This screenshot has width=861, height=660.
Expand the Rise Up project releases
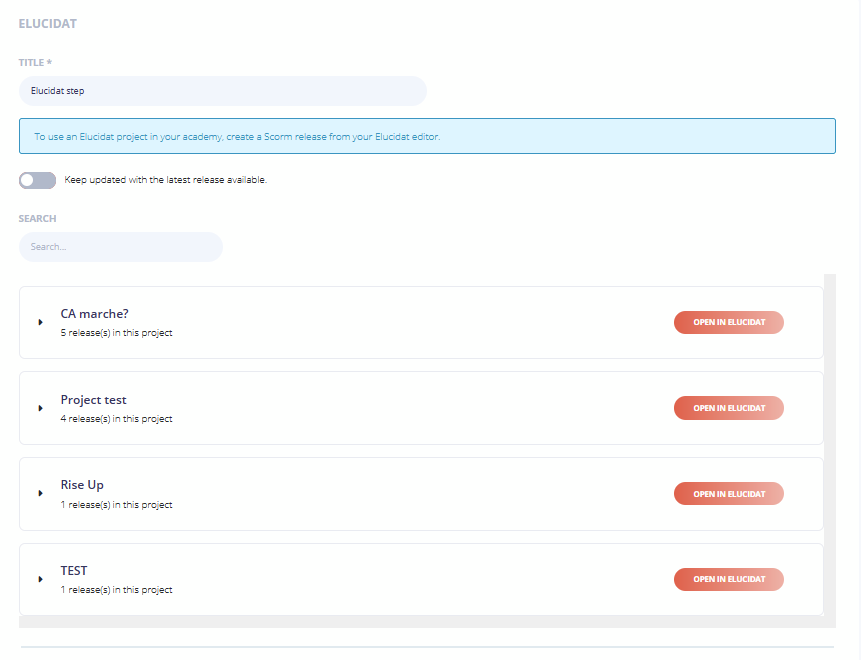pyautogui.click(x=40, y=494)
